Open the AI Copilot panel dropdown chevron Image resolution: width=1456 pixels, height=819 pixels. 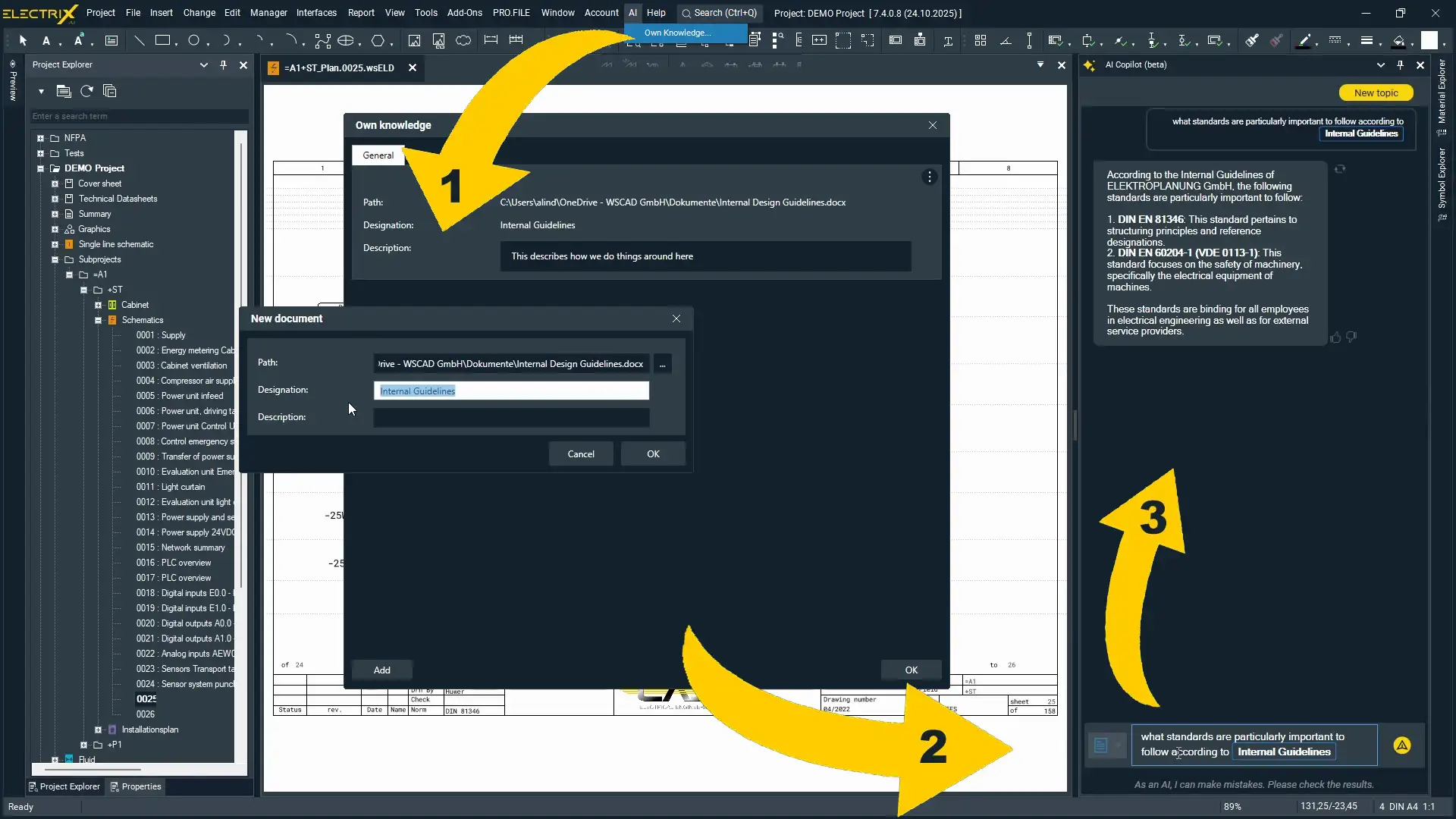[x=1380, y=65]
